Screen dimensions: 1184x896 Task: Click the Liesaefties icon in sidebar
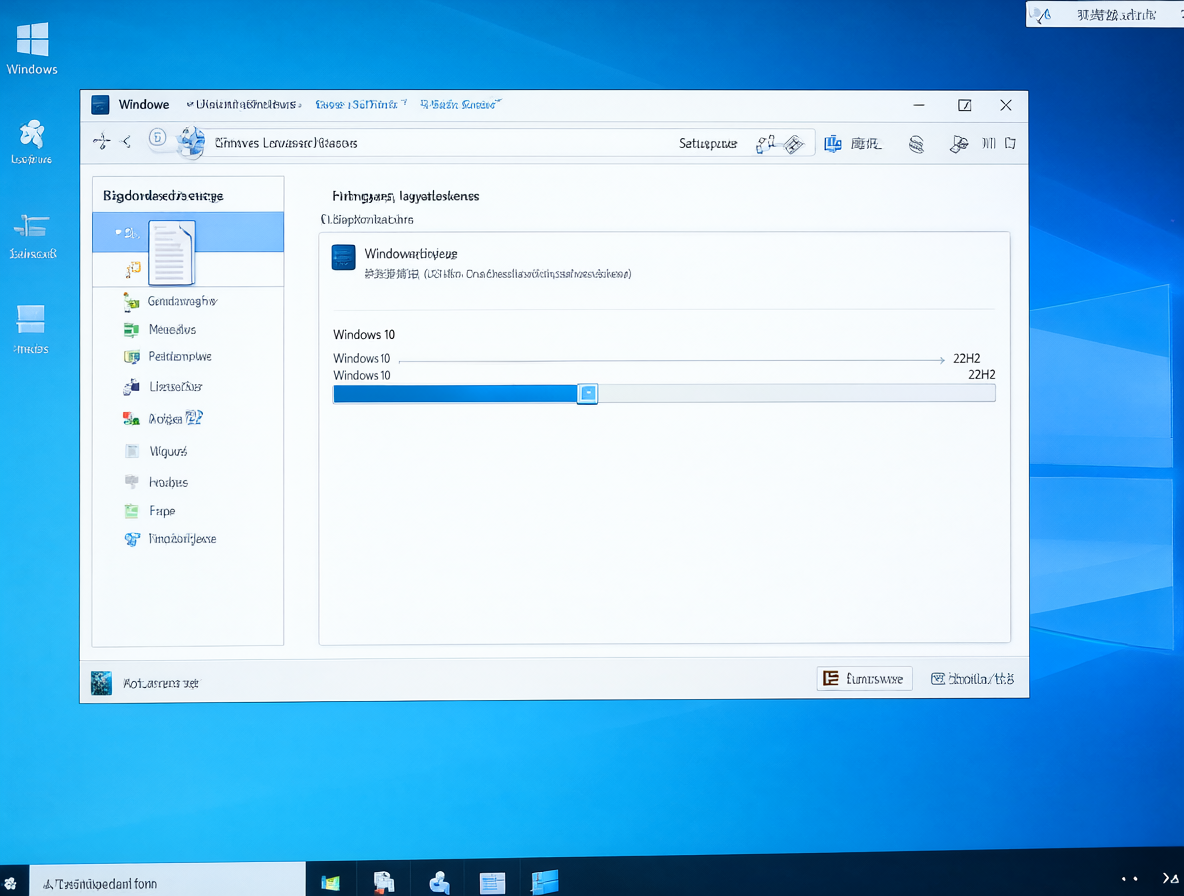pos(131,387)
